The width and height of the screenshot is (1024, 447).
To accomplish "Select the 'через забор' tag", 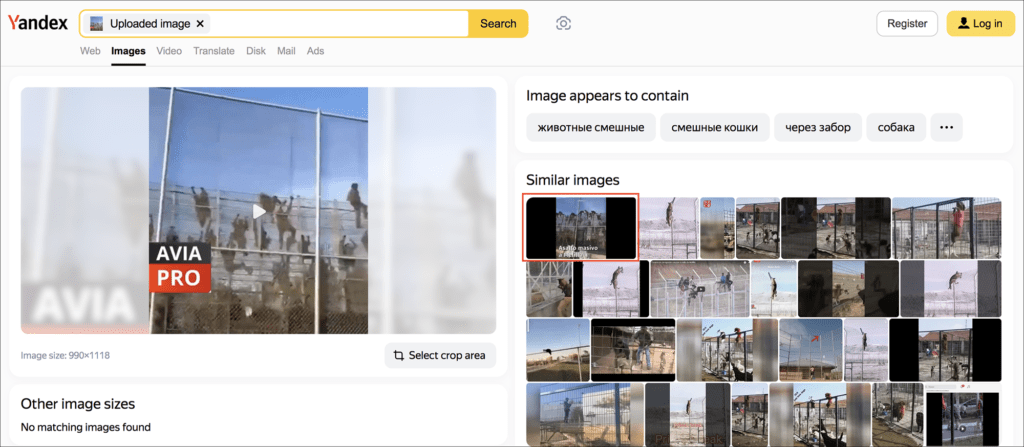I will click(x=818, y=127).
